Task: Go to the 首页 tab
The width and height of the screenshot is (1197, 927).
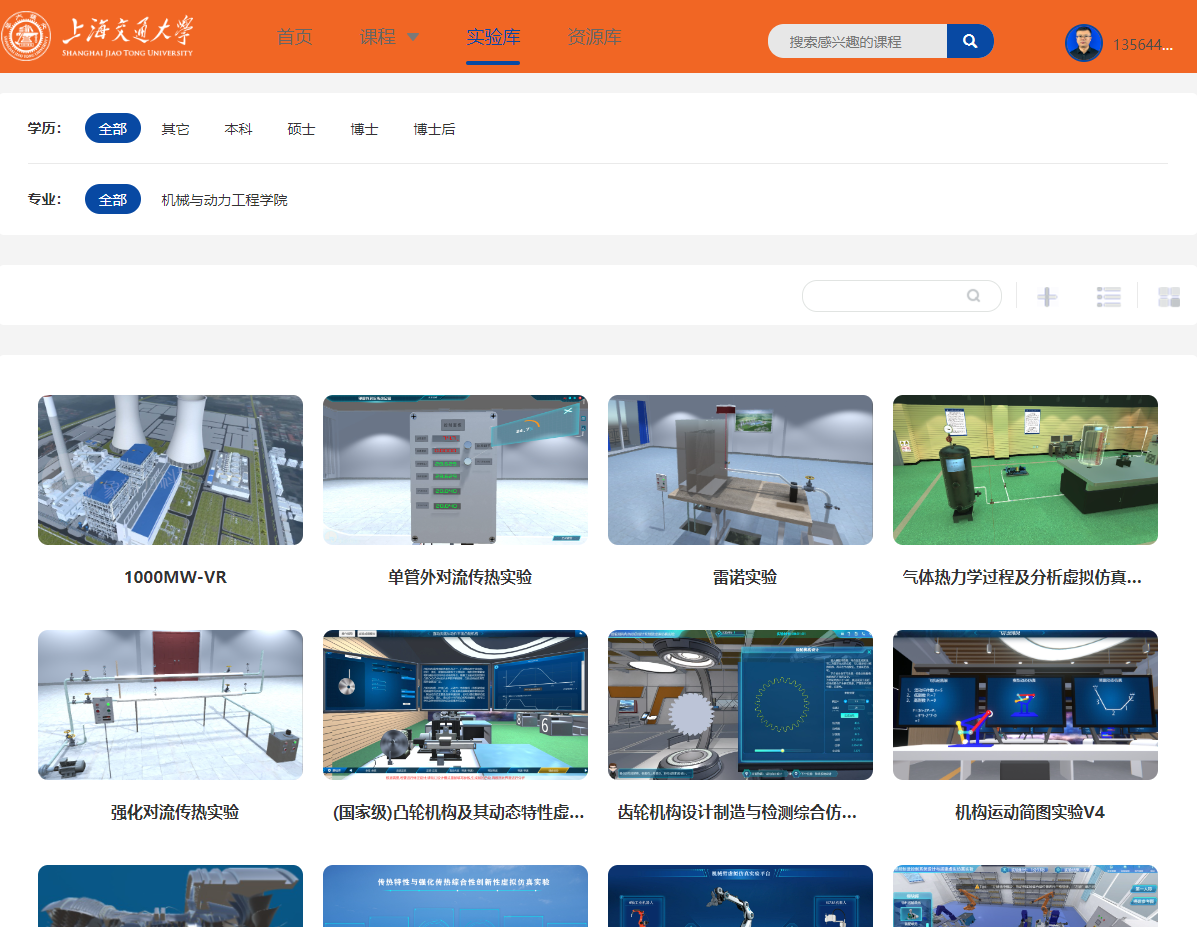Action: pyautogui.click(x=294, y=37)
